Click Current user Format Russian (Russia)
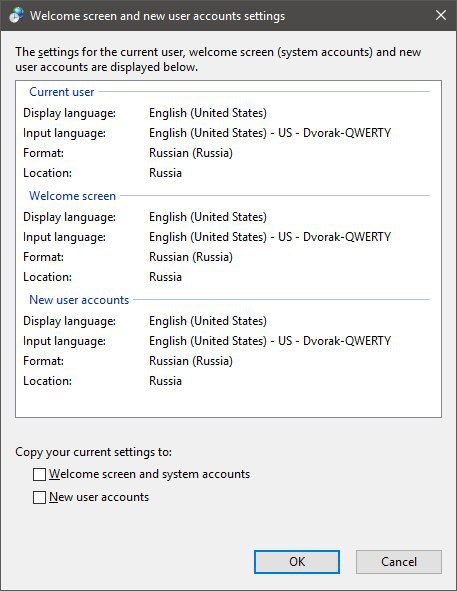 click(x=191, y=153)
